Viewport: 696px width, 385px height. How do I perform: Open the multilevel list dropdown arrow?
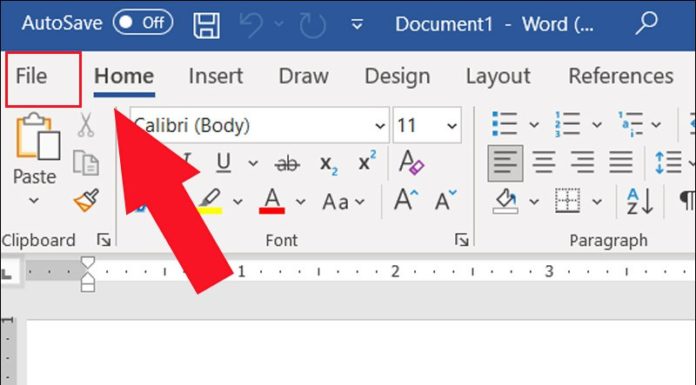click(x=656, y=125)
